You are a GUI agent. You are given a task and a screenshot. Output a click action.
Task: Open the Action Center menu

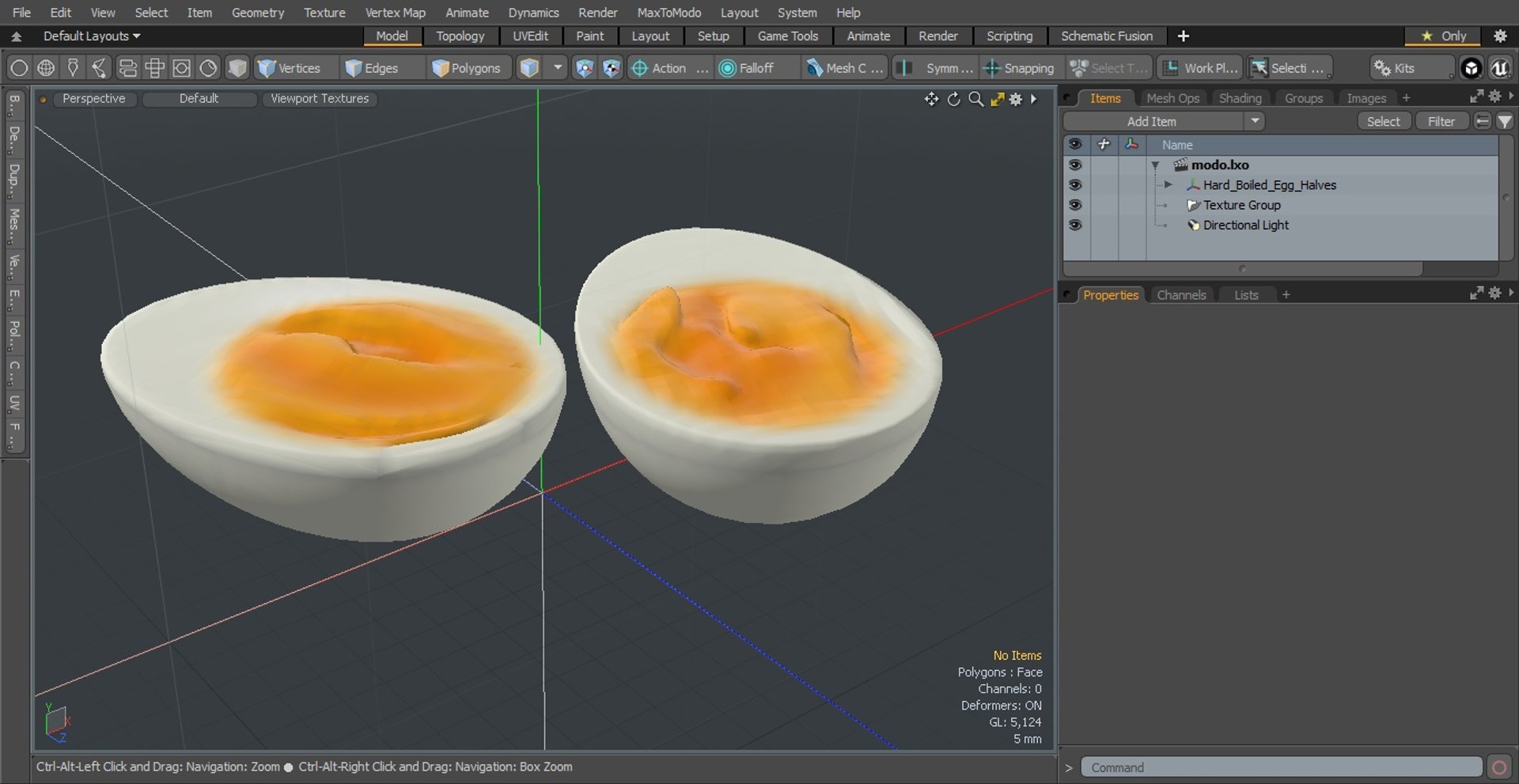click(669, 68)
